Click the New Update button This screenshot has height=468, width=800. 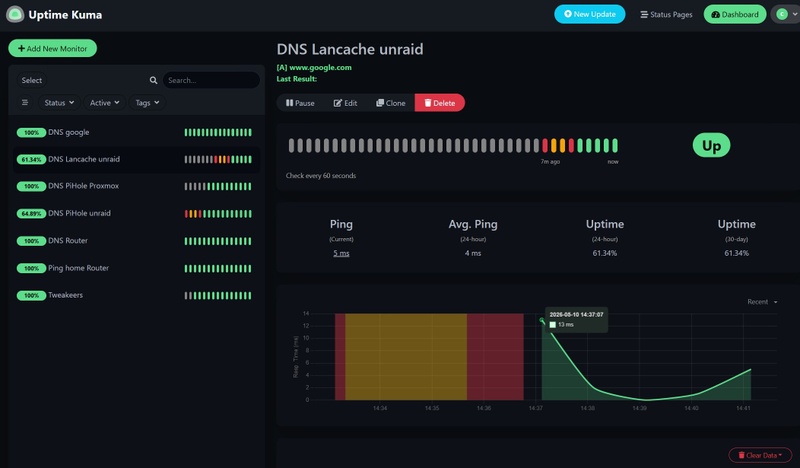590,14
